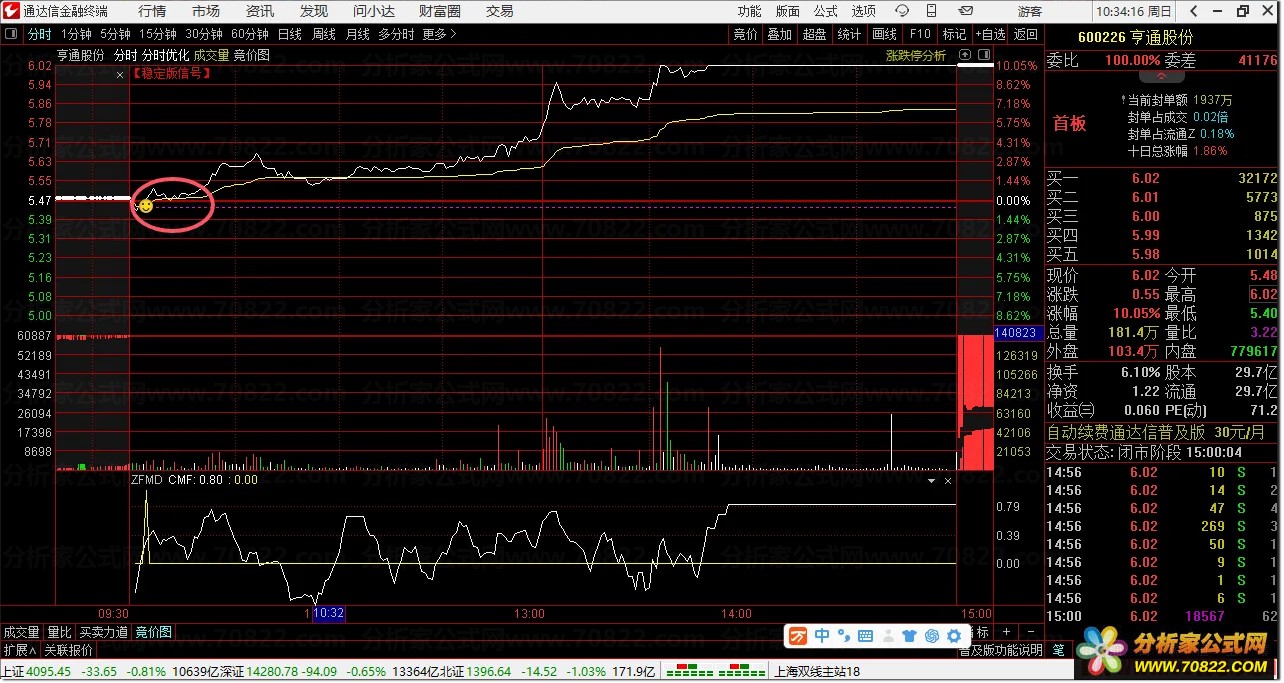
Task: Close the ZFMD indicator sub-panel
Action: point(948,480)
